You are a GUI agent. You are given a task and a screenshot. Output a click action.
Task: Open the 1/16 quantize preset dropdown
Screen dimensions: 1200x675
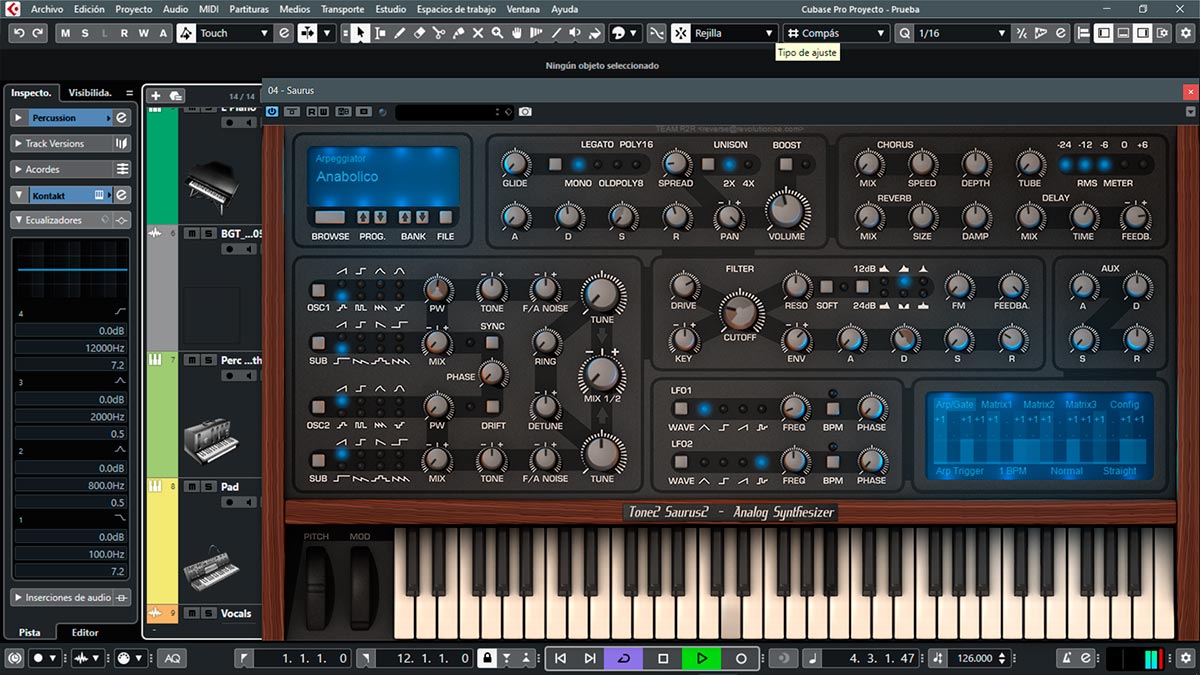coord(962,33)
